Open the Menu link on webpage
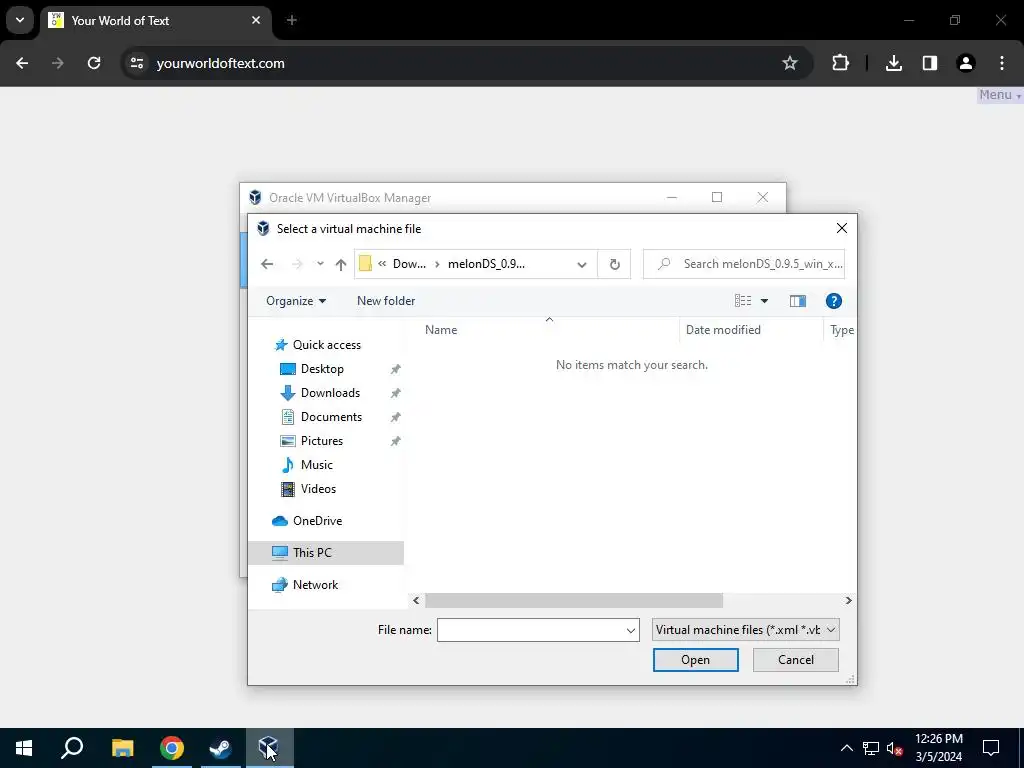This screenshot has width=1024, height=768. [x=999, y=95]
